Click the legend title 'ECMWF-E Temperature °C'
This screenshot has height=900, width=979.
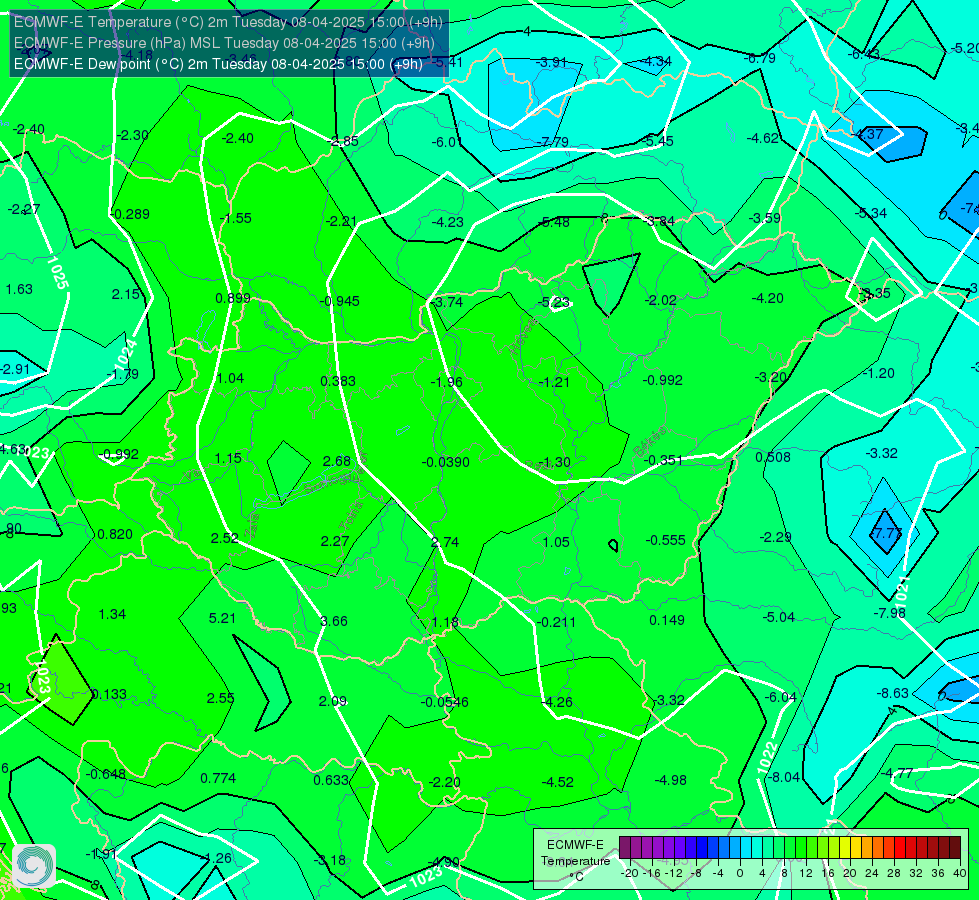click(575, 861)
